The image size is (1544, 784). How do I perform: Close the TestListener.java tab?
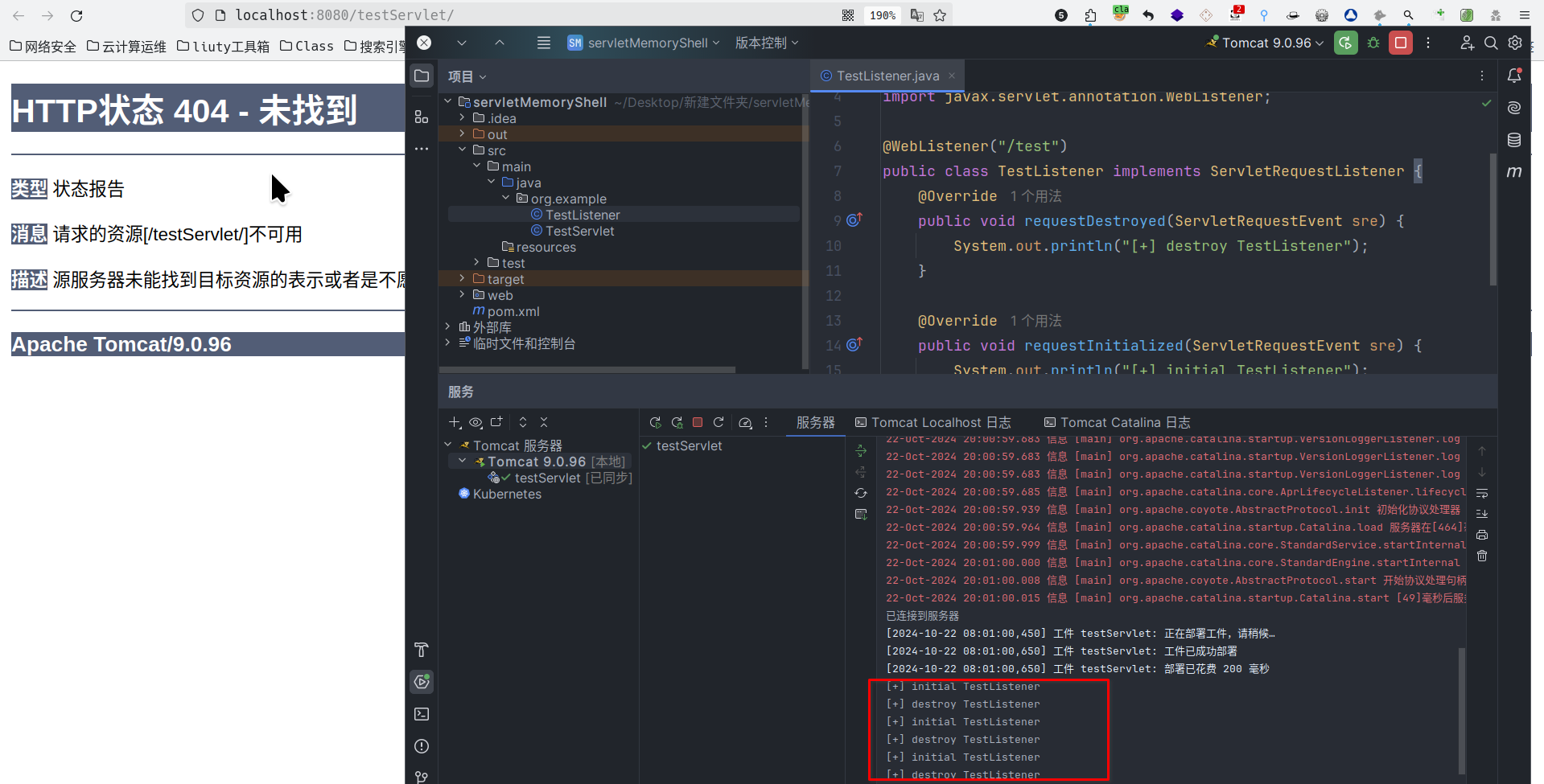[x=952, y=76]
